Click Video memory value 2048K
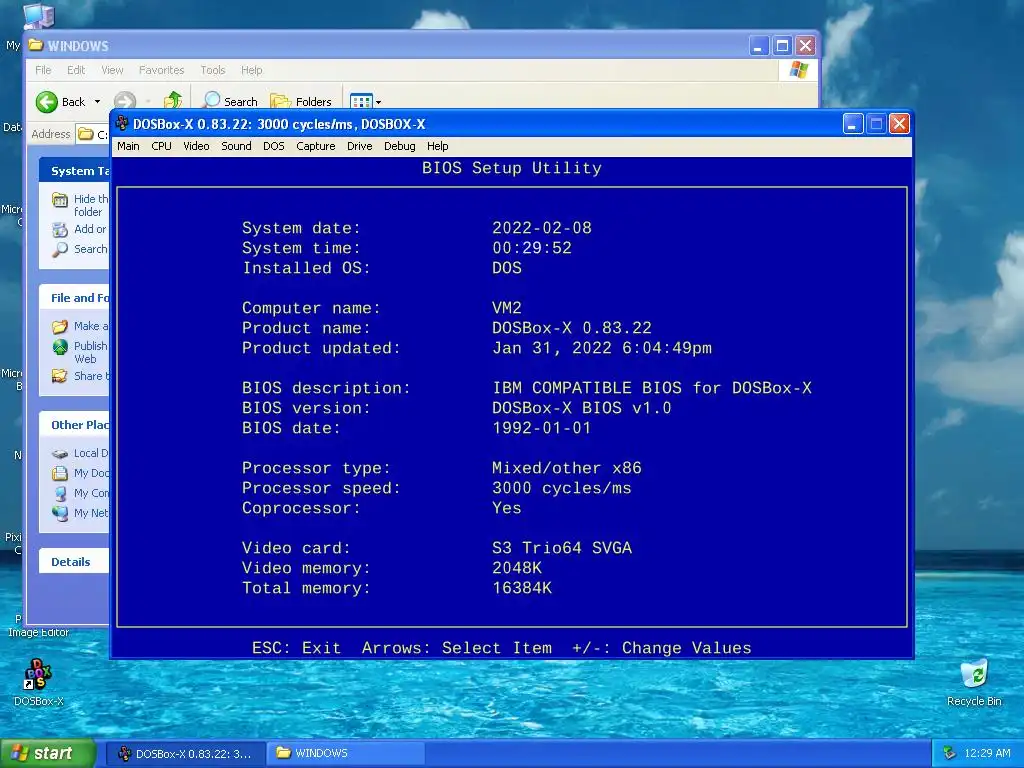Image resolution: width=1024 pixels, height=768 pixels. coord(517,568)
